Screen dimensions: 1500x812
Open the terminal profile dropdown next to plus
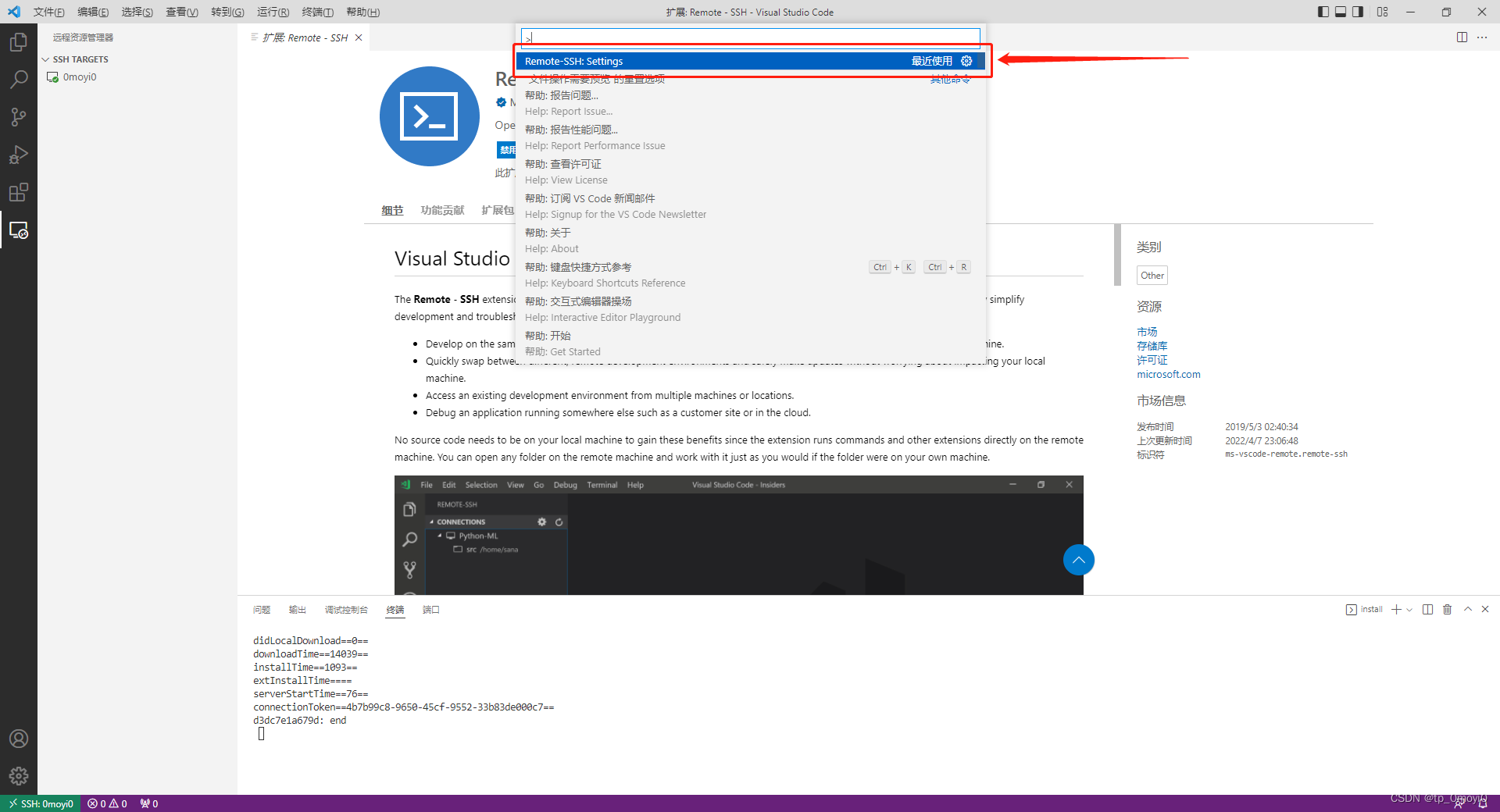pyautogui.click(x=1409, y=610)
